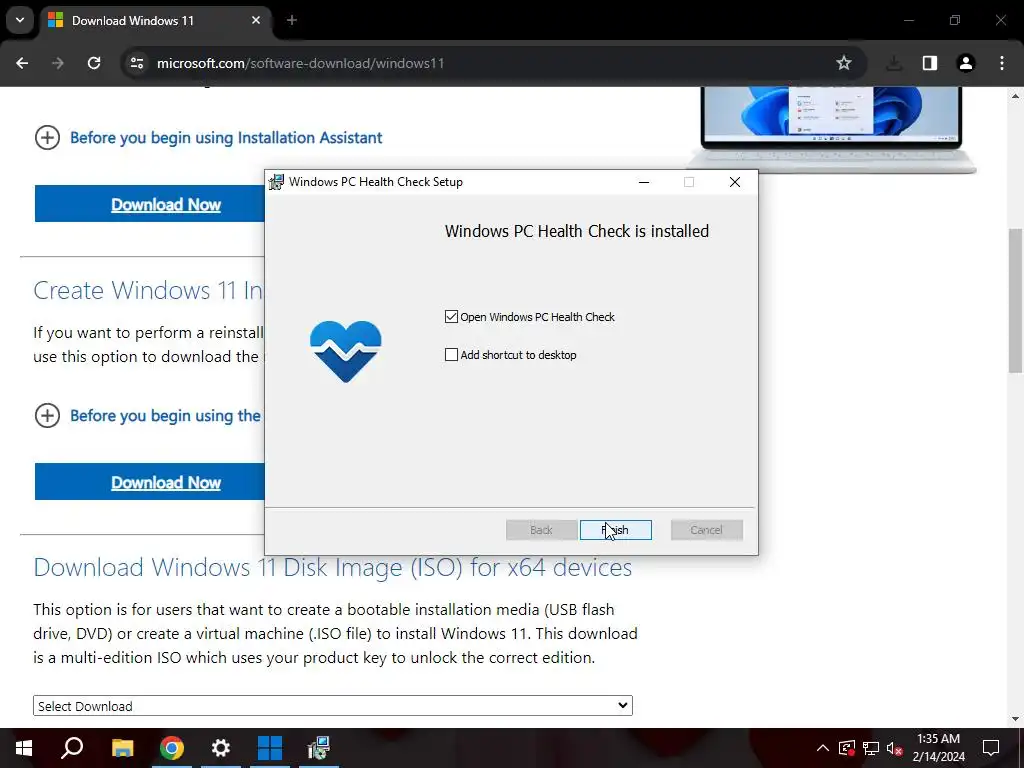The image size is (1024, 768).
Task: Click Download Now under Create Windows 11 Installation
Action: (x=150, y=482)
